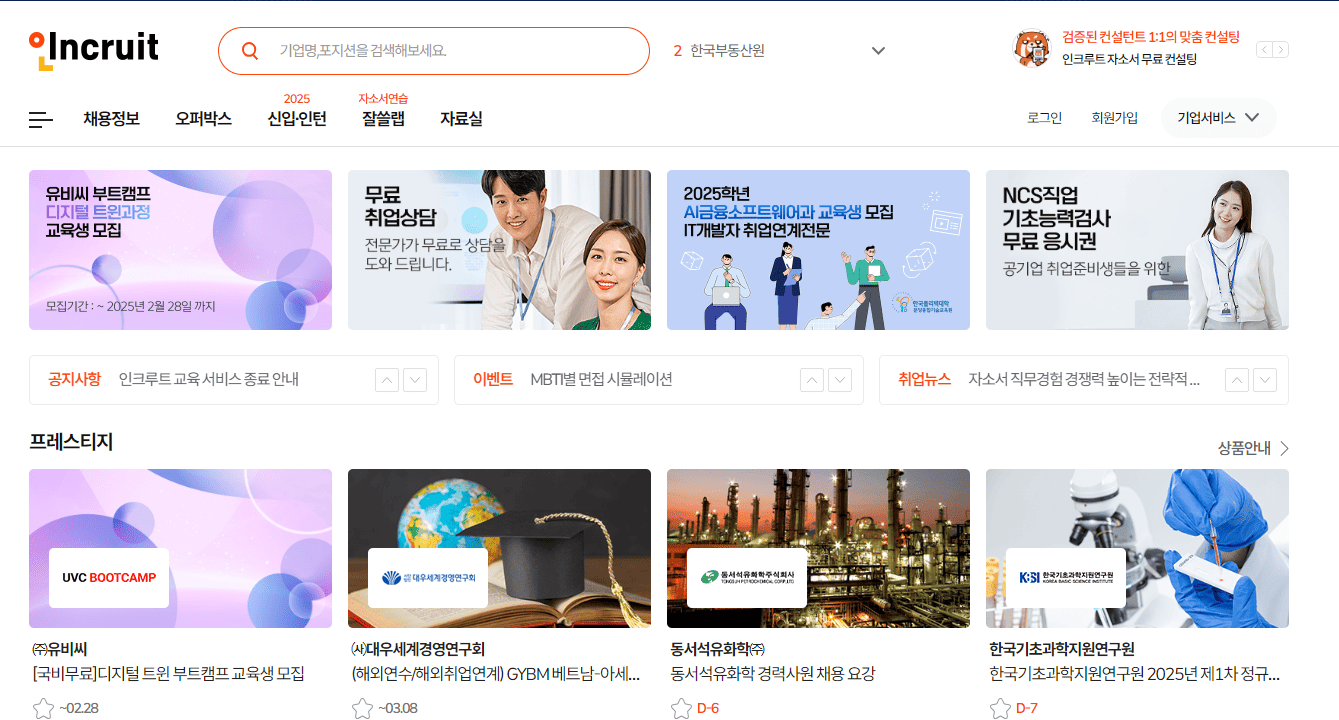The width and height of the screenshot is (1339, 720).
Task: Open MBTI별 면접 시뮬레이션 event
Action: click(x=601, y=380)
